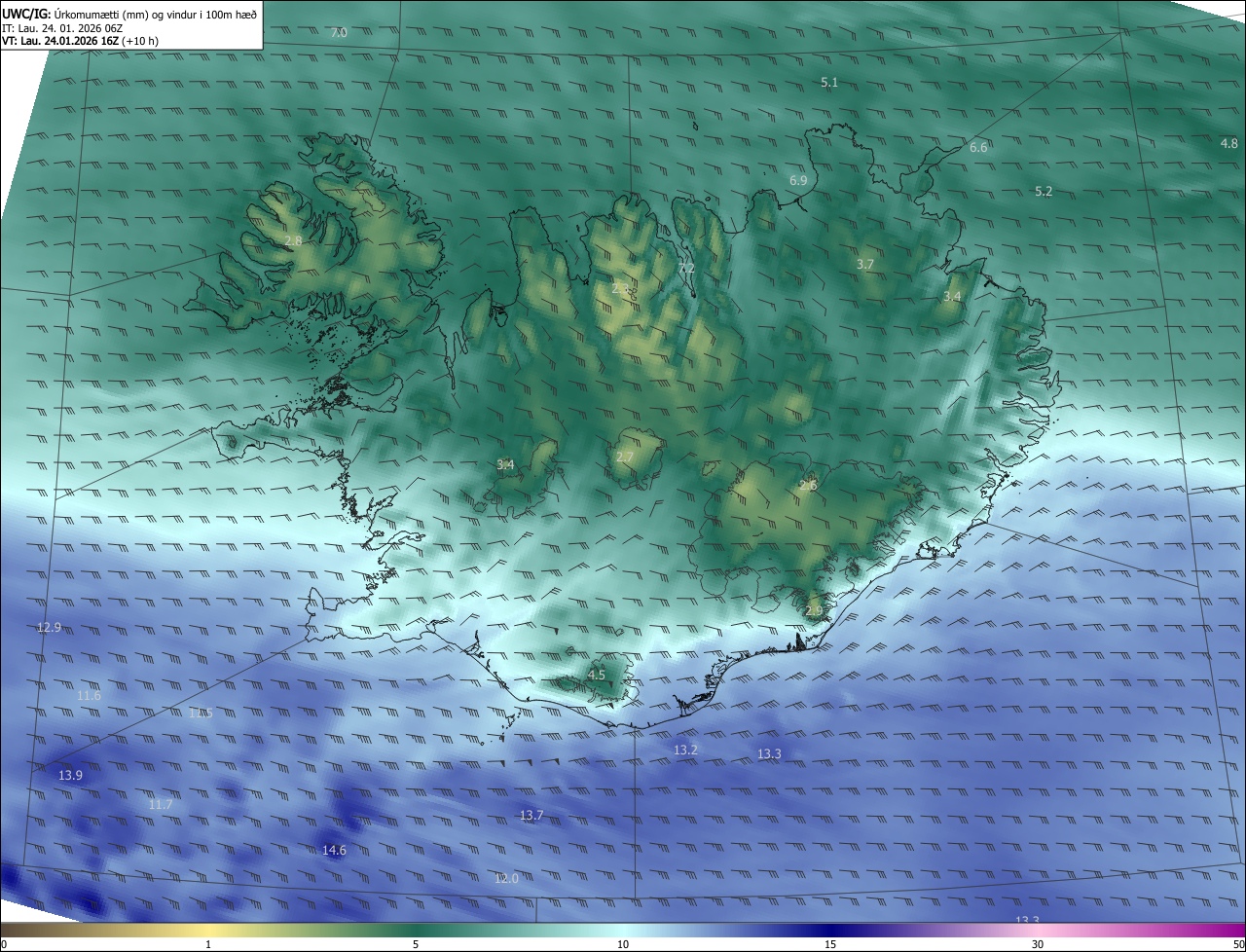Click the 6.9 value label
This screenshot has height=952, width=1246.
[798, 181]
